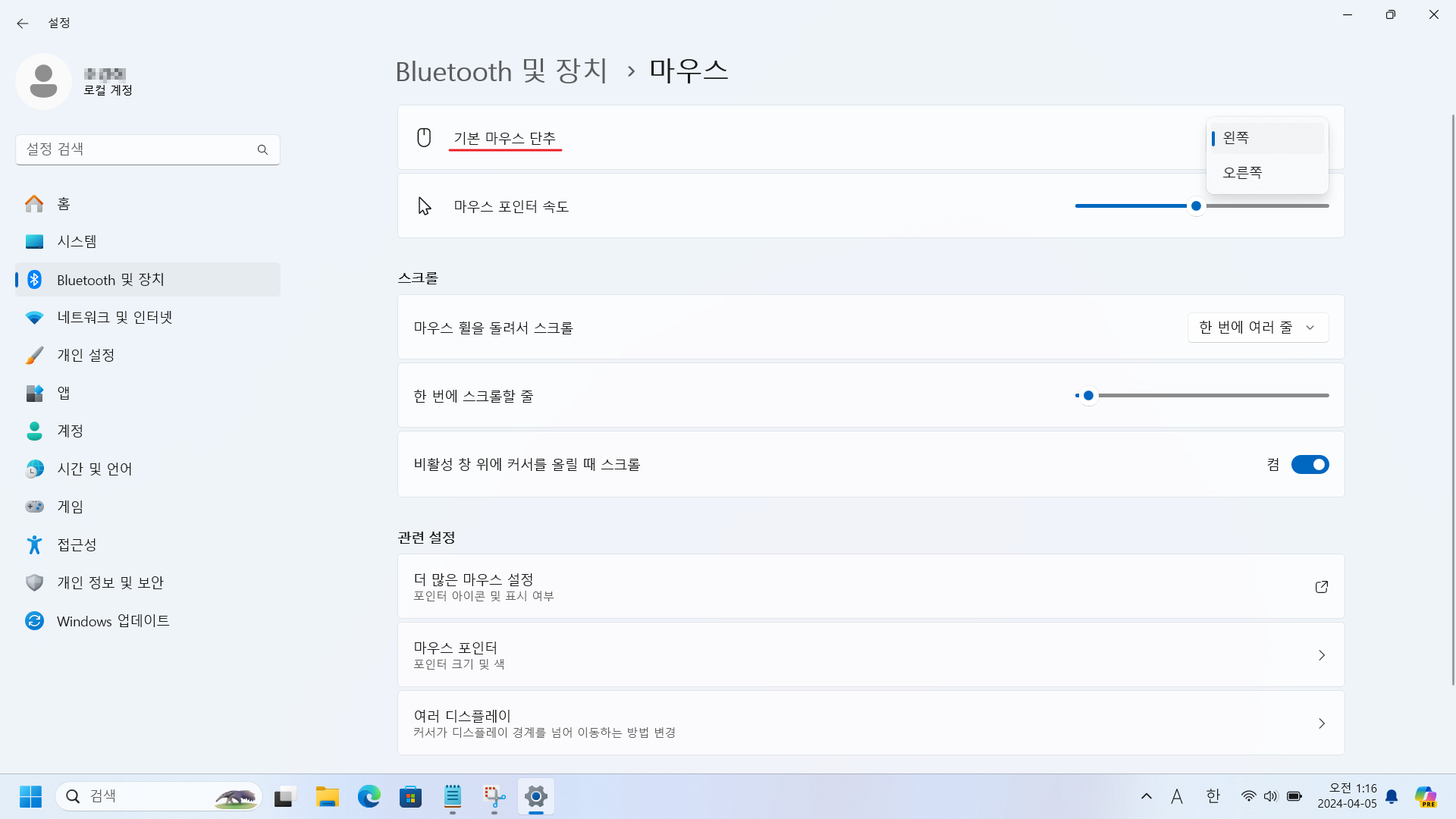1456x819 pixels.
Task: Click the back arrow in Settings
Action: tap(22, 24)
